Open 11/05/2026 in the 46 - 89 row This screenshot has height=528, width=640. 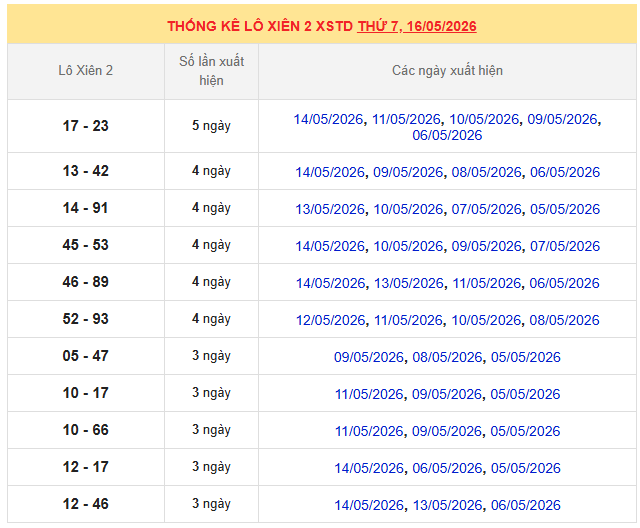tap(487, 283)
